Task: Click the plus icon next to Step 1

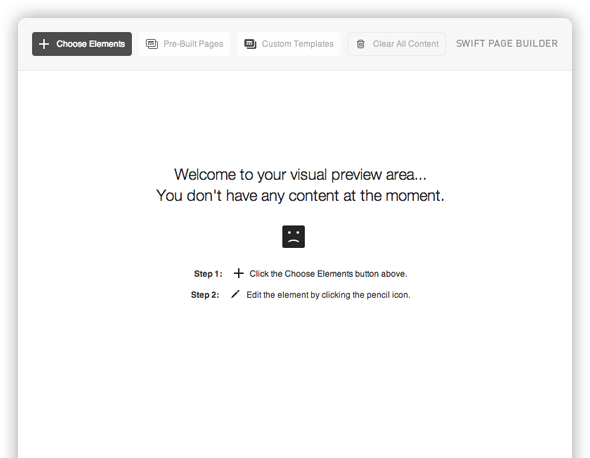Action: [239, 273]
